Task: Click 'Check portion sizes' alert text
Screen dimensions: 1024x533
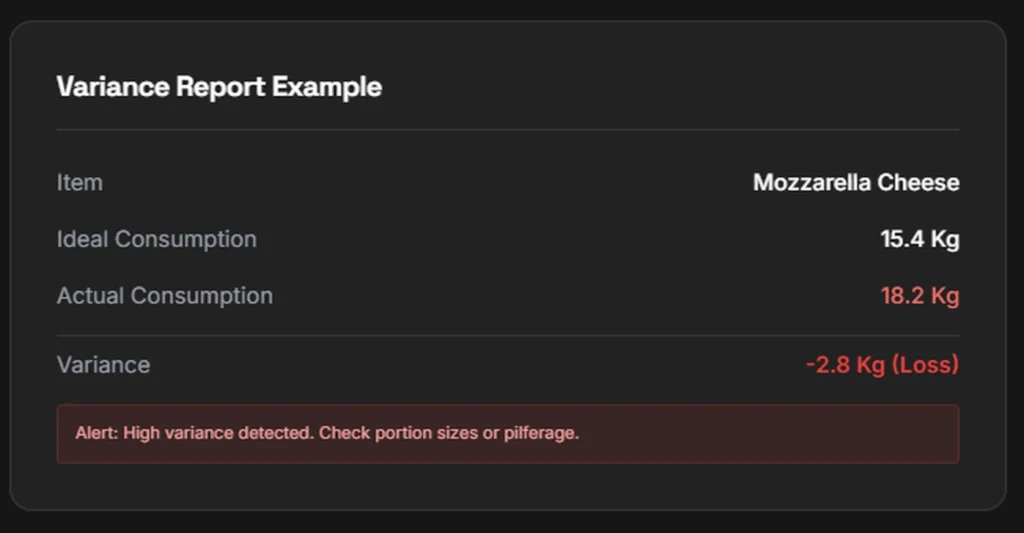Action: (386, 434)
